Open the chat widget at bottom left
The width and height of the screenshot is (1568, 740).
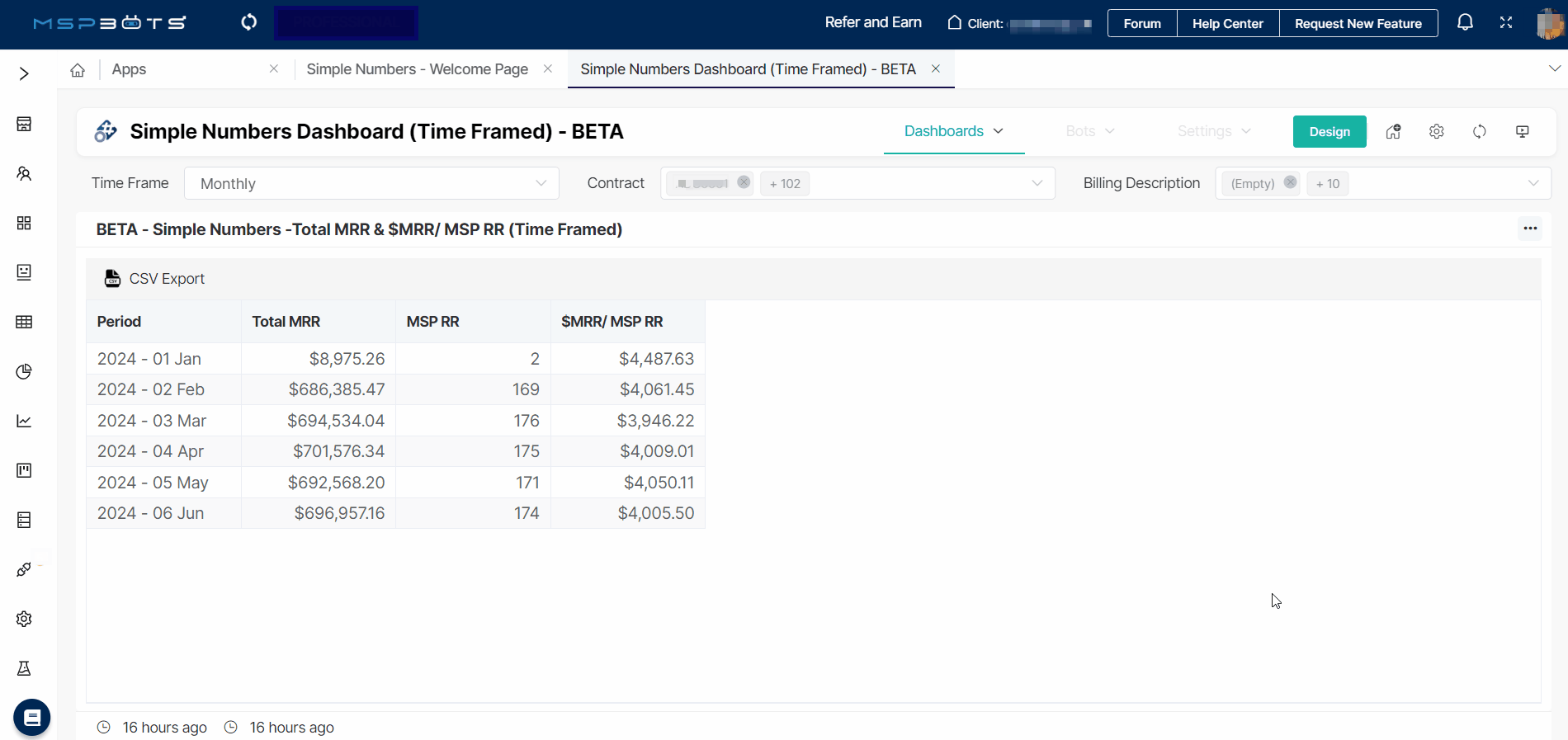(x=32, y=718)
